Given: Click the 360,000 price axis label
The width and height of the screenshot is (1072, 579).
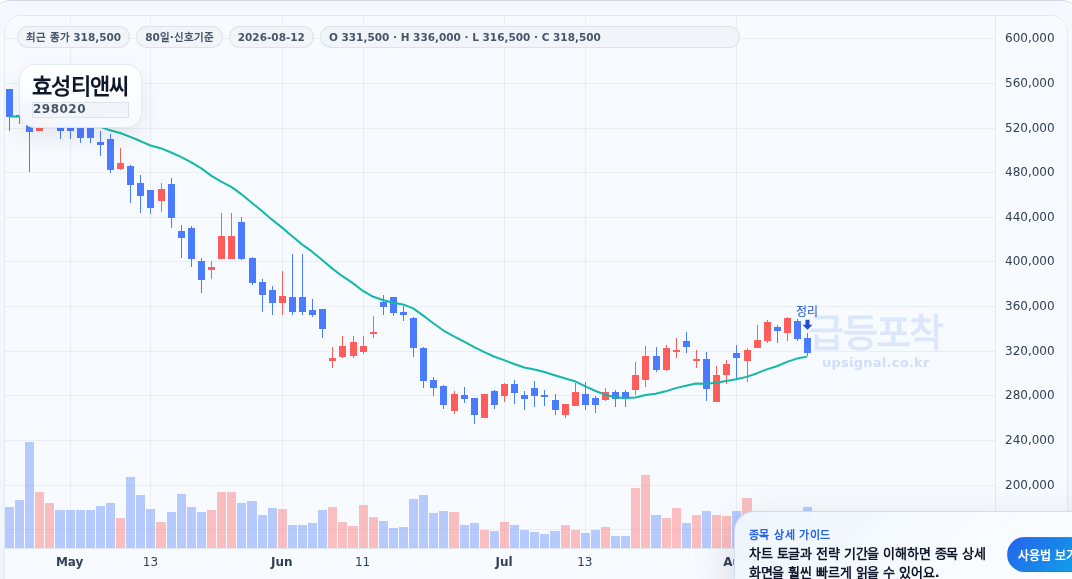Looking at the screenshot, I should [1029, 306].
